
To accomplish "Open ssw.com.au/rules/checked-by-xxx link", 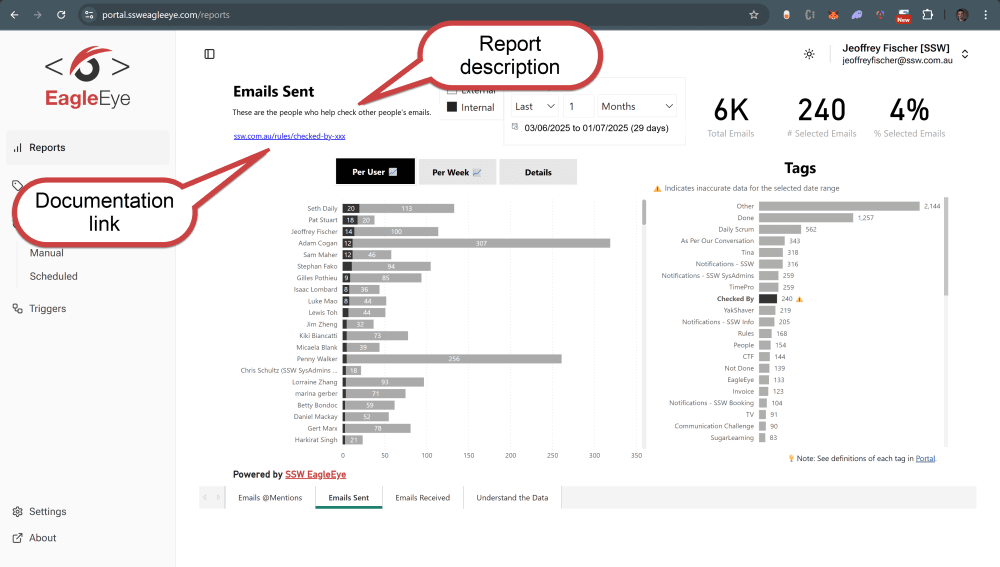I will (289, 136).
